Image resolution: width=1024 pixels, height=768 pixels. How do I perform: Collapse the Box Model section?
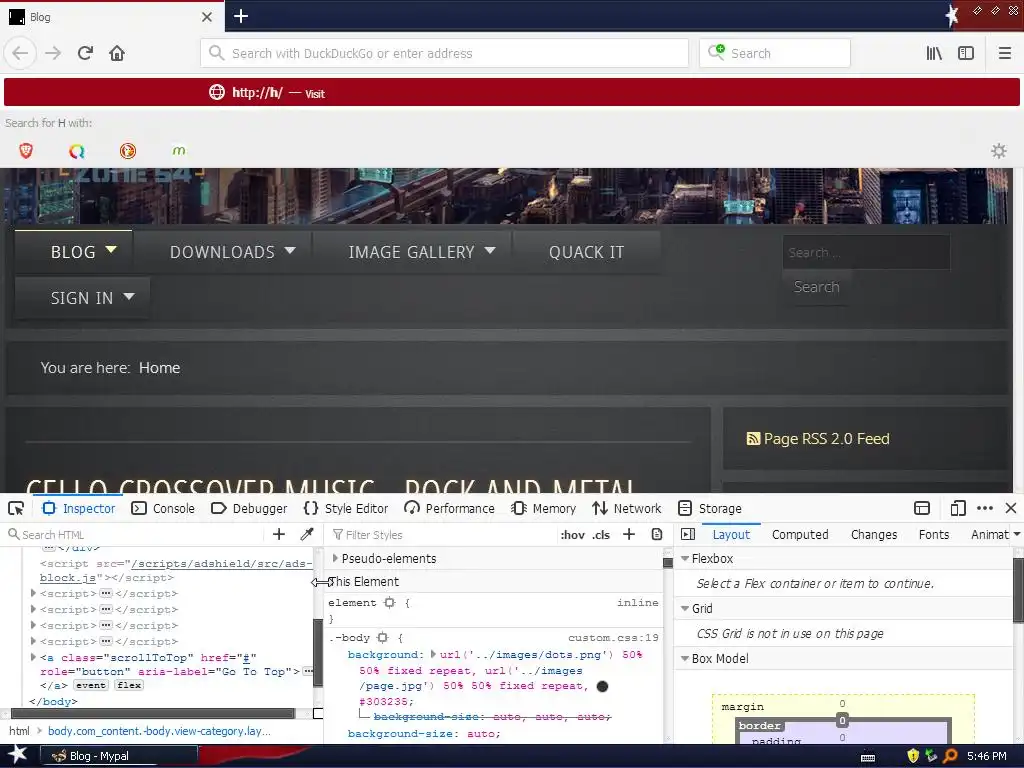point(685,658)
